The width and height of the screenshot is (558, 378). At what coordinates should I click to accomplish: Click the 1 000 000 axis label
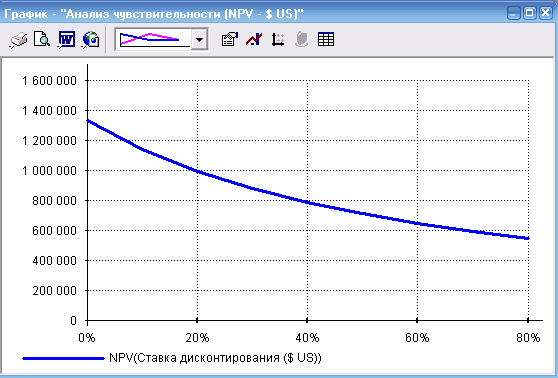[x=49, y=170]
